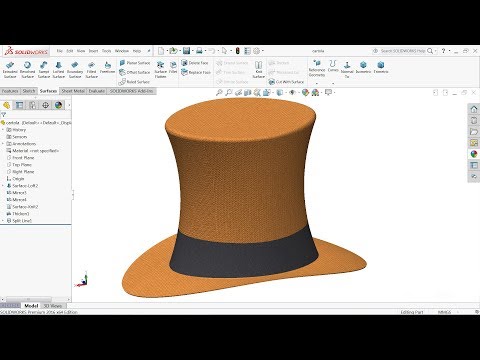Click the Planar Surface command
Image resolution: width=480 pixels, height=360 pixels.
(135, 63)
